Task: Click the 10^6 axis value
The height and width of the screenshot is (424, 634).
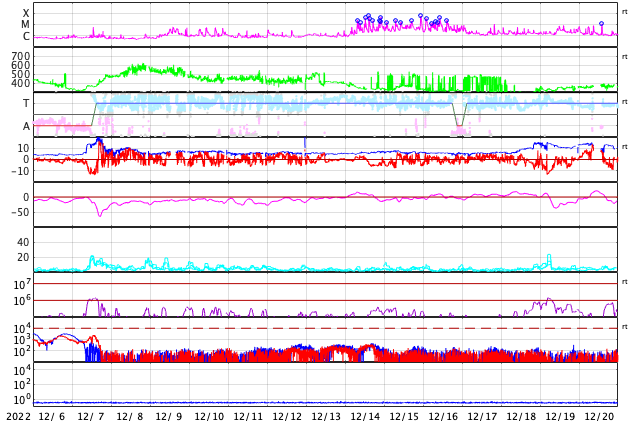Action: (22, 301)
